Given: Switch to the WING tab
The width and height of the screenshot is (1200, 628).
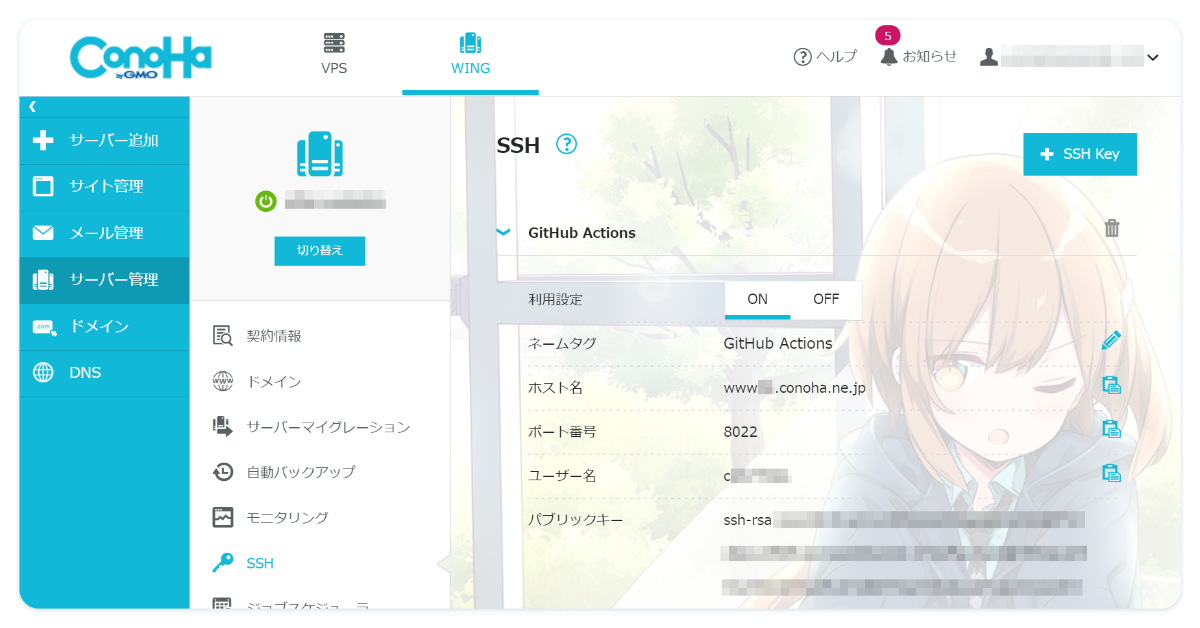Looking at the screenshot, I should pos(470,55).
